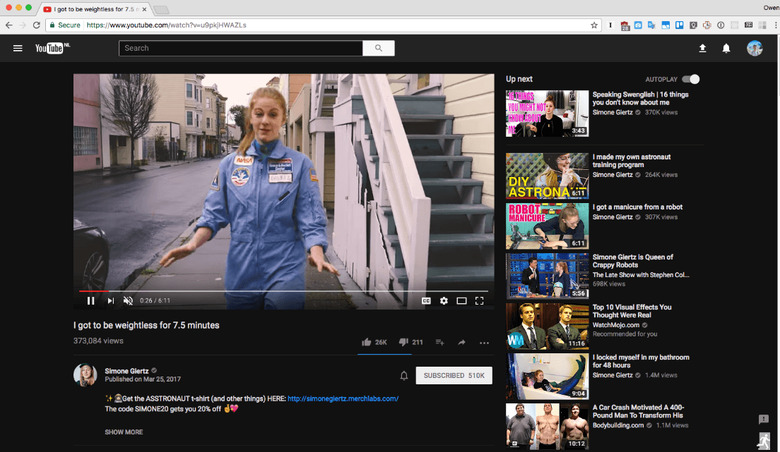Seek on the video progress bar

coord(284,291)
